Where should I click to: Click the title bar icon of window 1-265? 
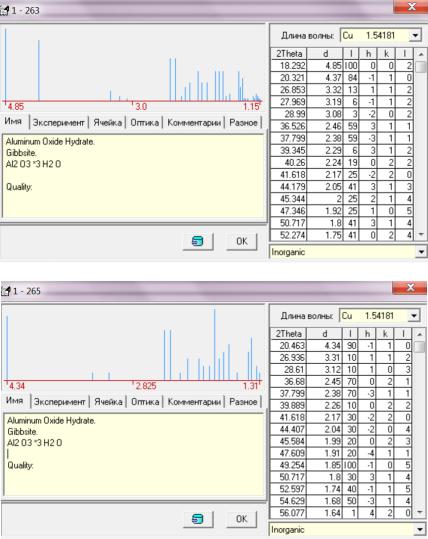pos(6,291)
